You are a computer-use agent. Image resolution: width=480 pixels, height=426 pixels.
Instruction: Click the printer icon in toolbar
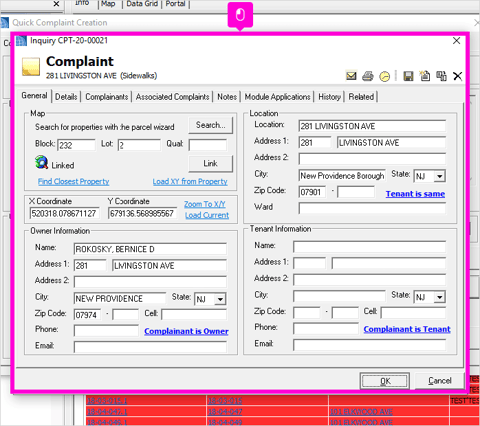coord(368,76)
